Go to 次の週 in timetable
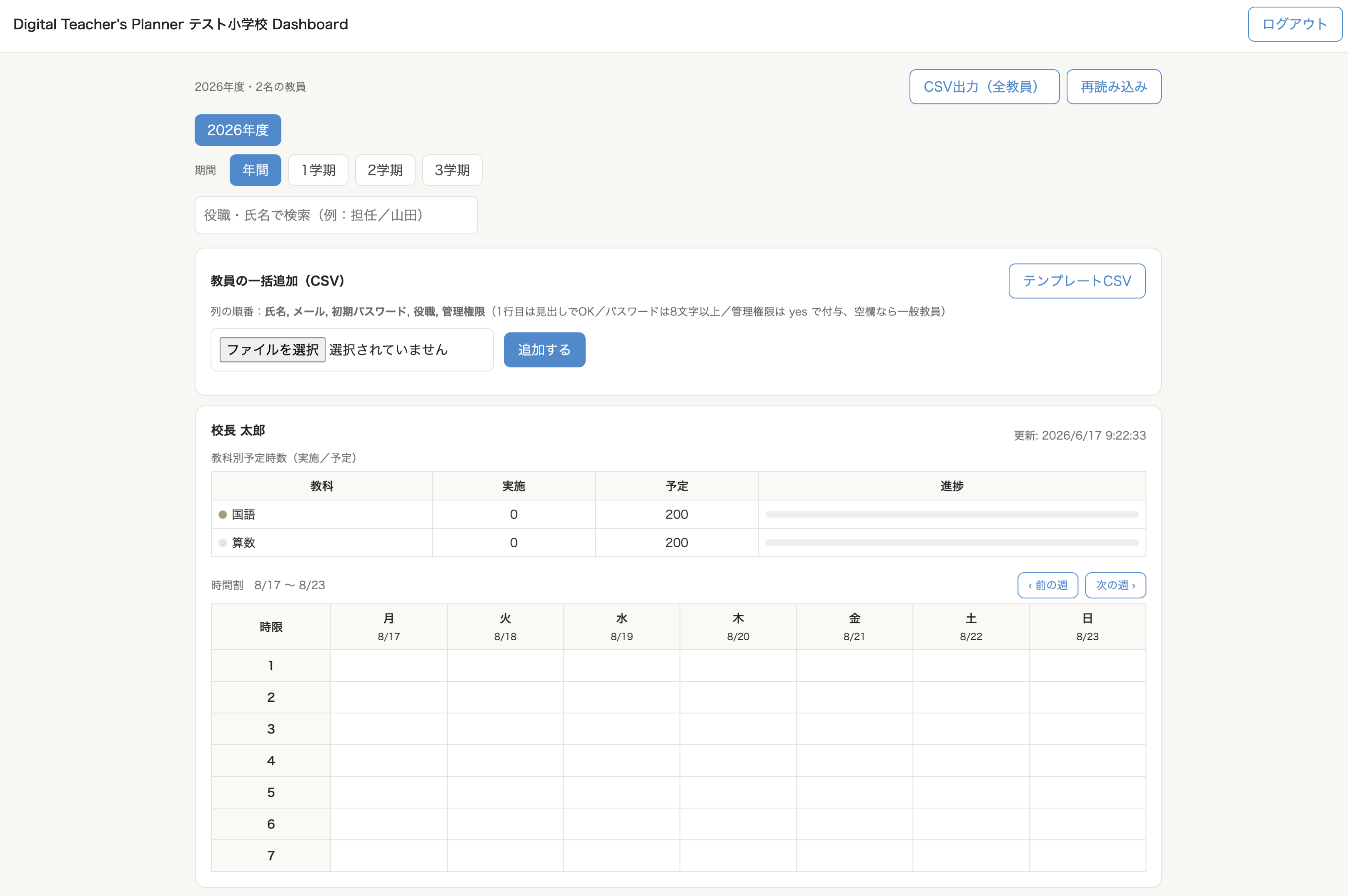The image size is (1348, 896). pos(1115,585)
